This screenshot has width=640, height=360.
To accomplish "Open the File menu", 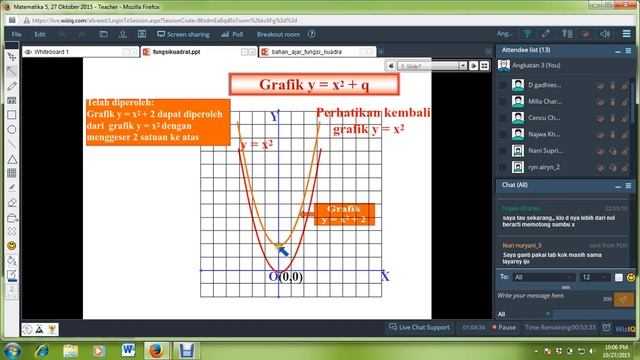I will (x=16, y=34).
